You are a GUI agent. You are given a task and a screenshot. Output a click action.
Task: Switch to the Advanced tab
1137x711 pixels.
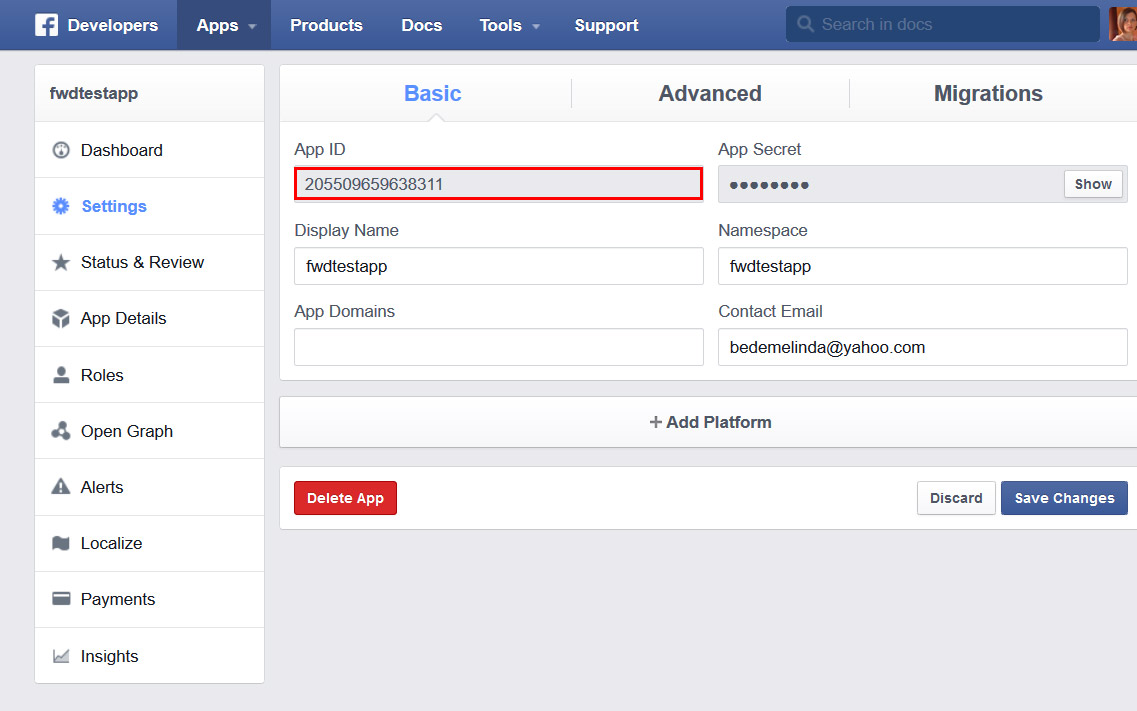[x=710, y=94]
